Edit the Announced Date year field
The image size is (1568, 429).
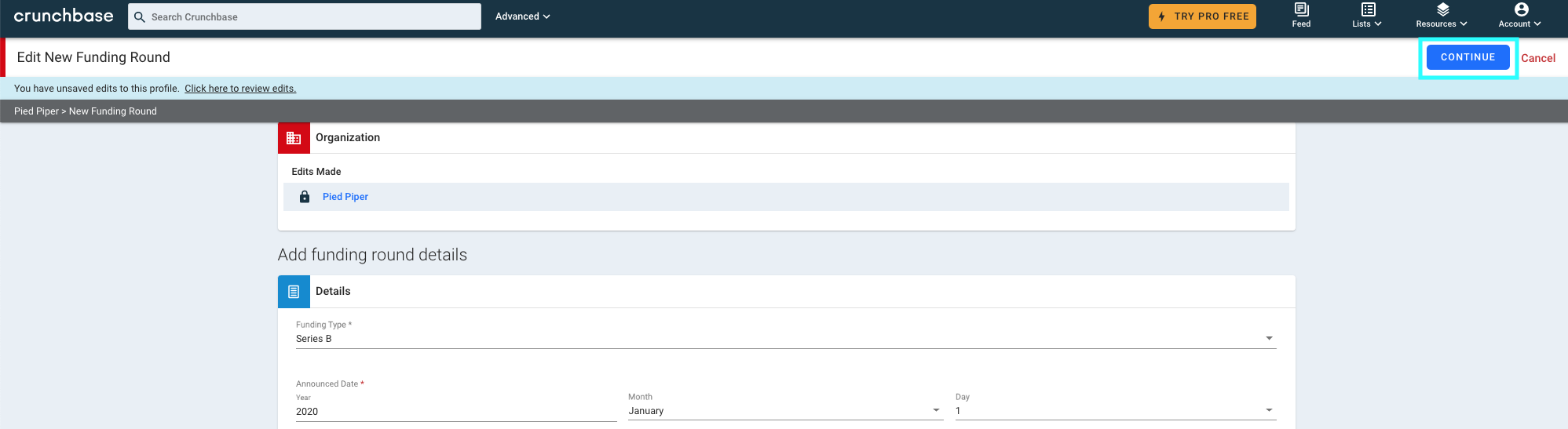456,412
